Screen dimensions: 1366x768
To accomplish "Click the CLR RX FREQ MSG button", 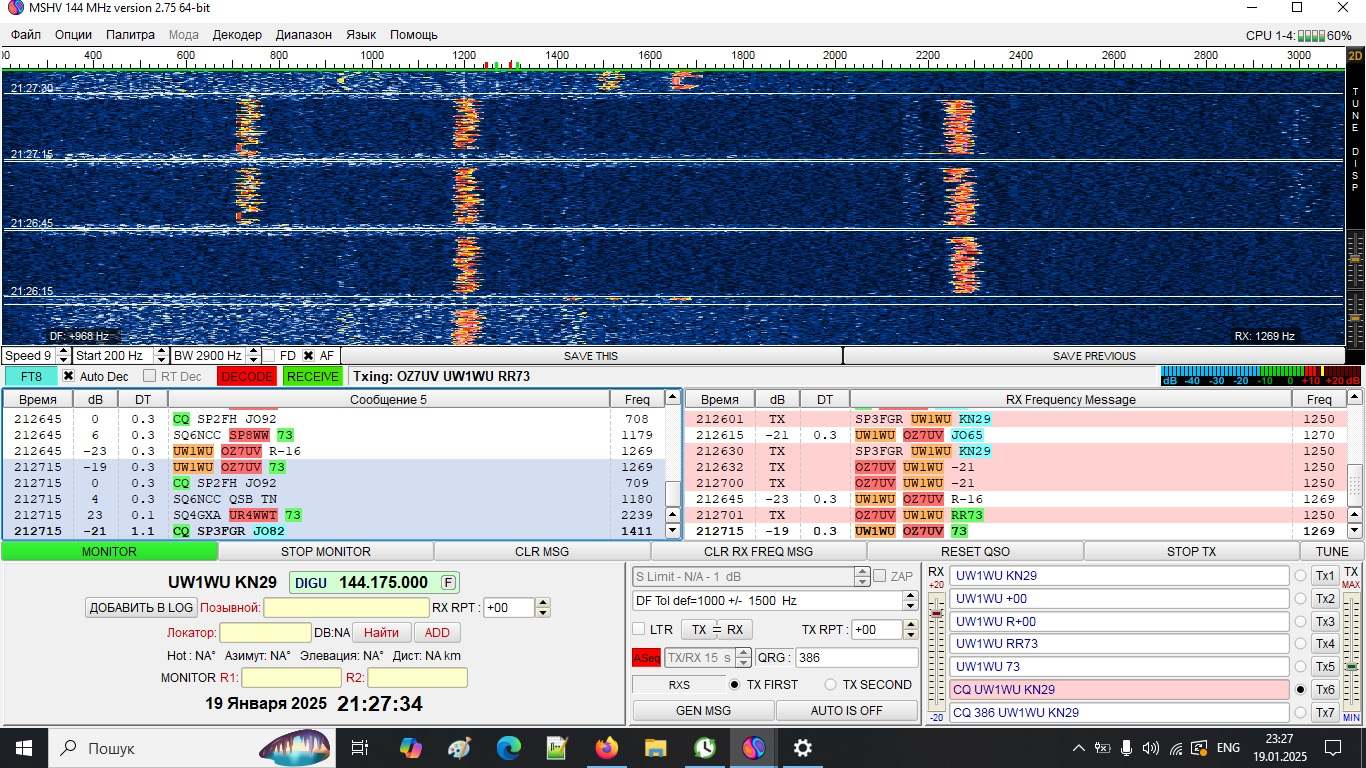I will pyautogui.click(x=759, y=551).
